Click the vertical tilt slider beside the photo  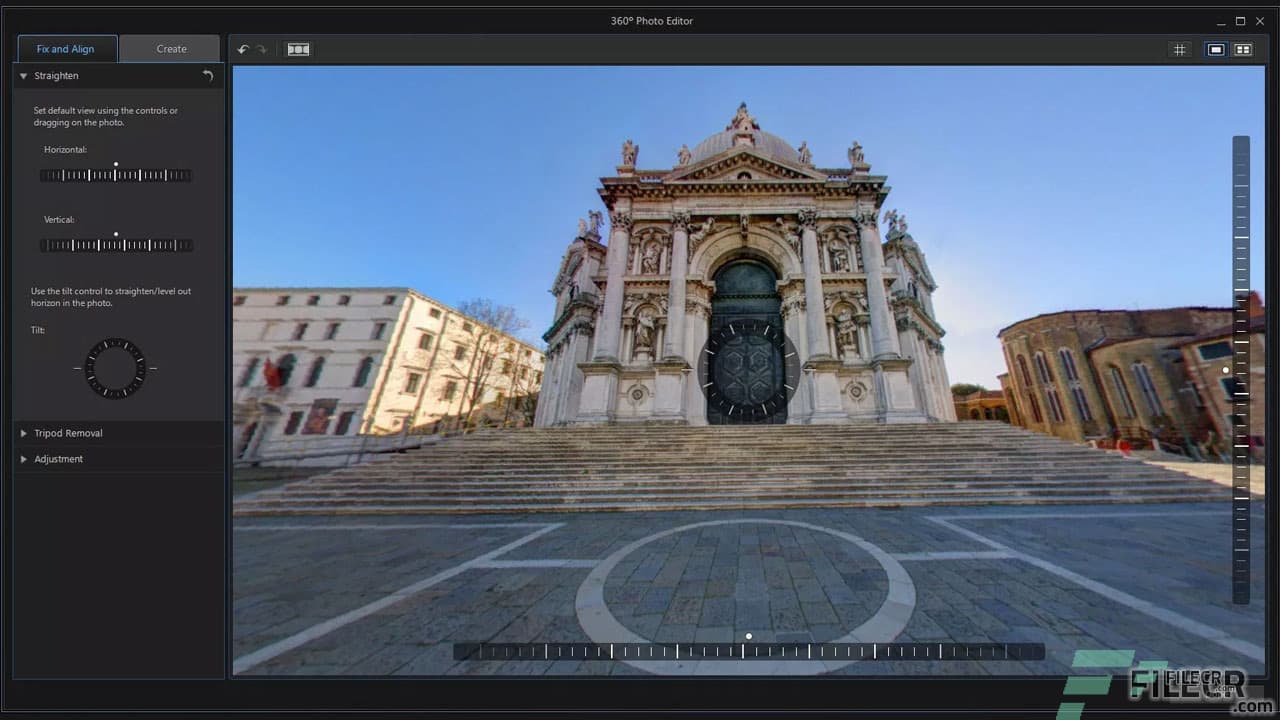pos(1240,370)
